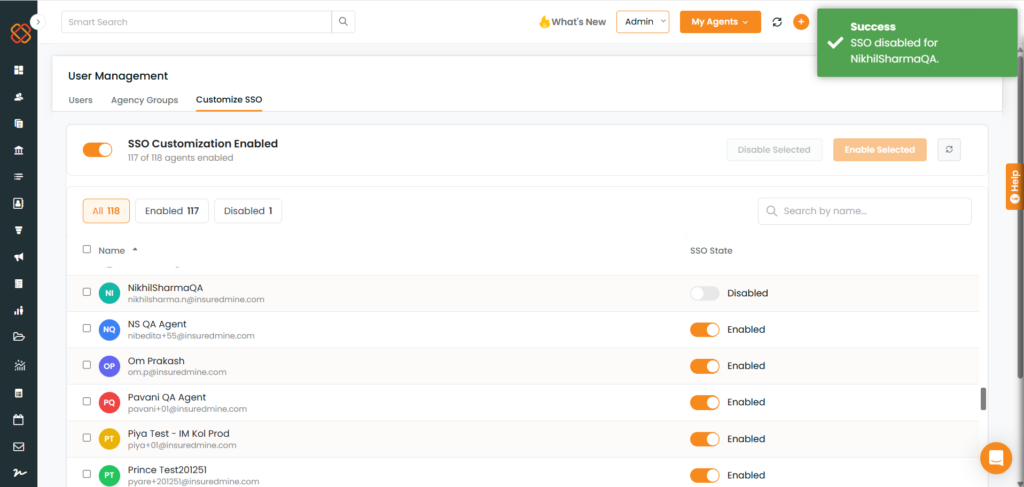Image resolution: width=1024 pixels, height=487 pixels.
Task: Click the name Pavani QA Agent
Action: coord(167,397)
